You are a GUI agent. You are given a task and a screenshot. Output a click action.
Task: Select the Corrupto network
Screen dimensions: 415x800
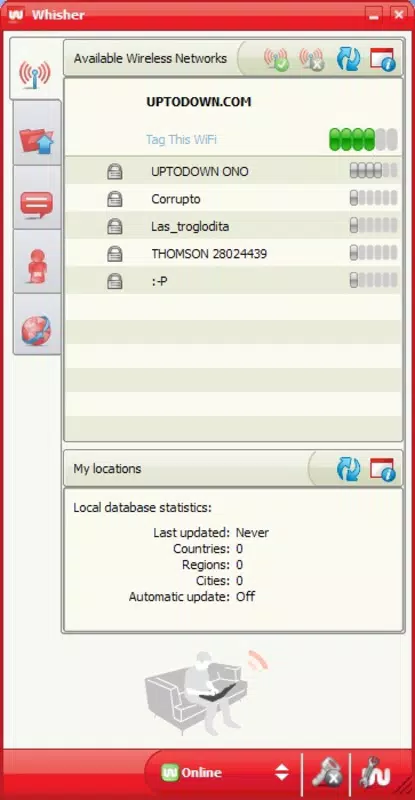[x=233, y=198]
